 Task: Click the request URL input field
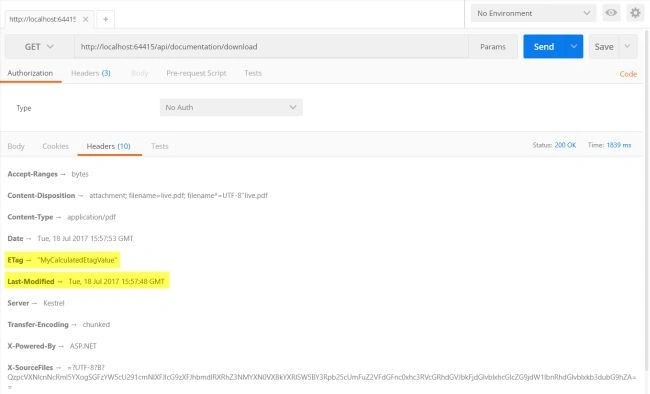click(x=272, y=47)
